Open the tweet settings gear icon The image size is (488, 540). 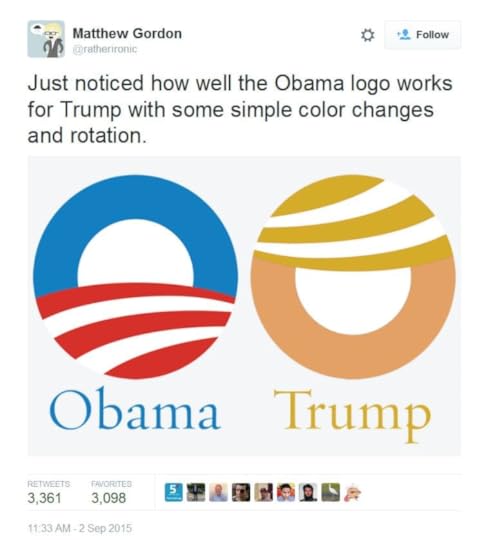pyautogui.click(x=367, y=35)
